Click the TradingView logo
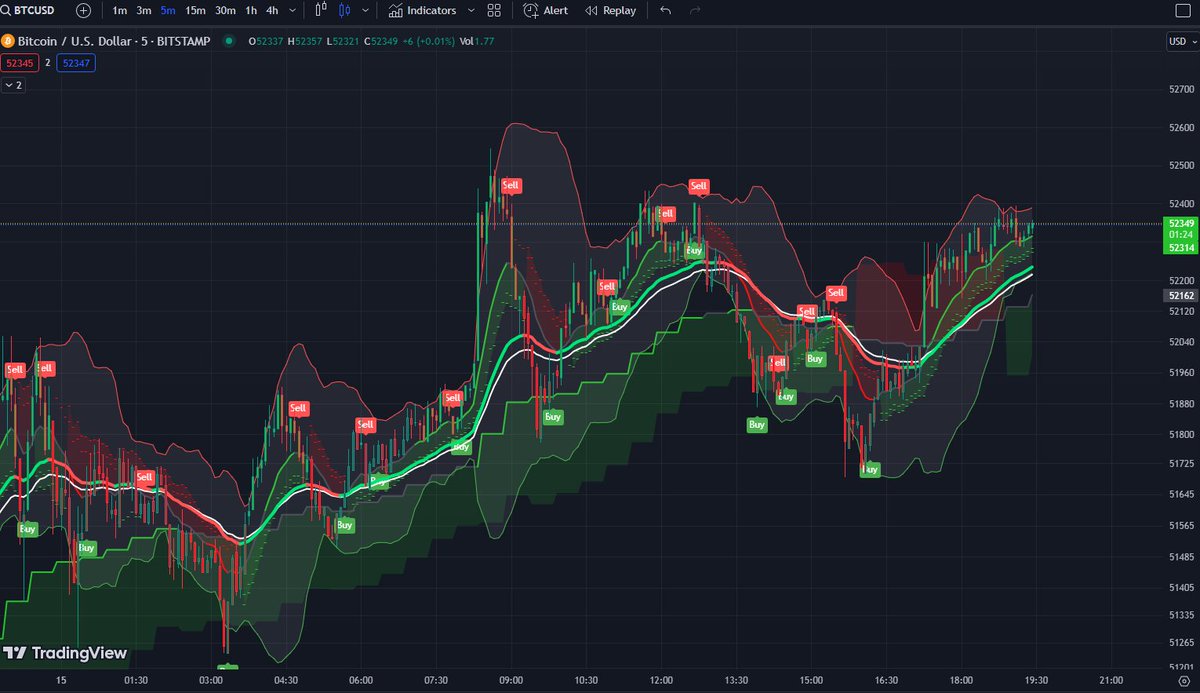1200x693 pixels. point(65,653)
